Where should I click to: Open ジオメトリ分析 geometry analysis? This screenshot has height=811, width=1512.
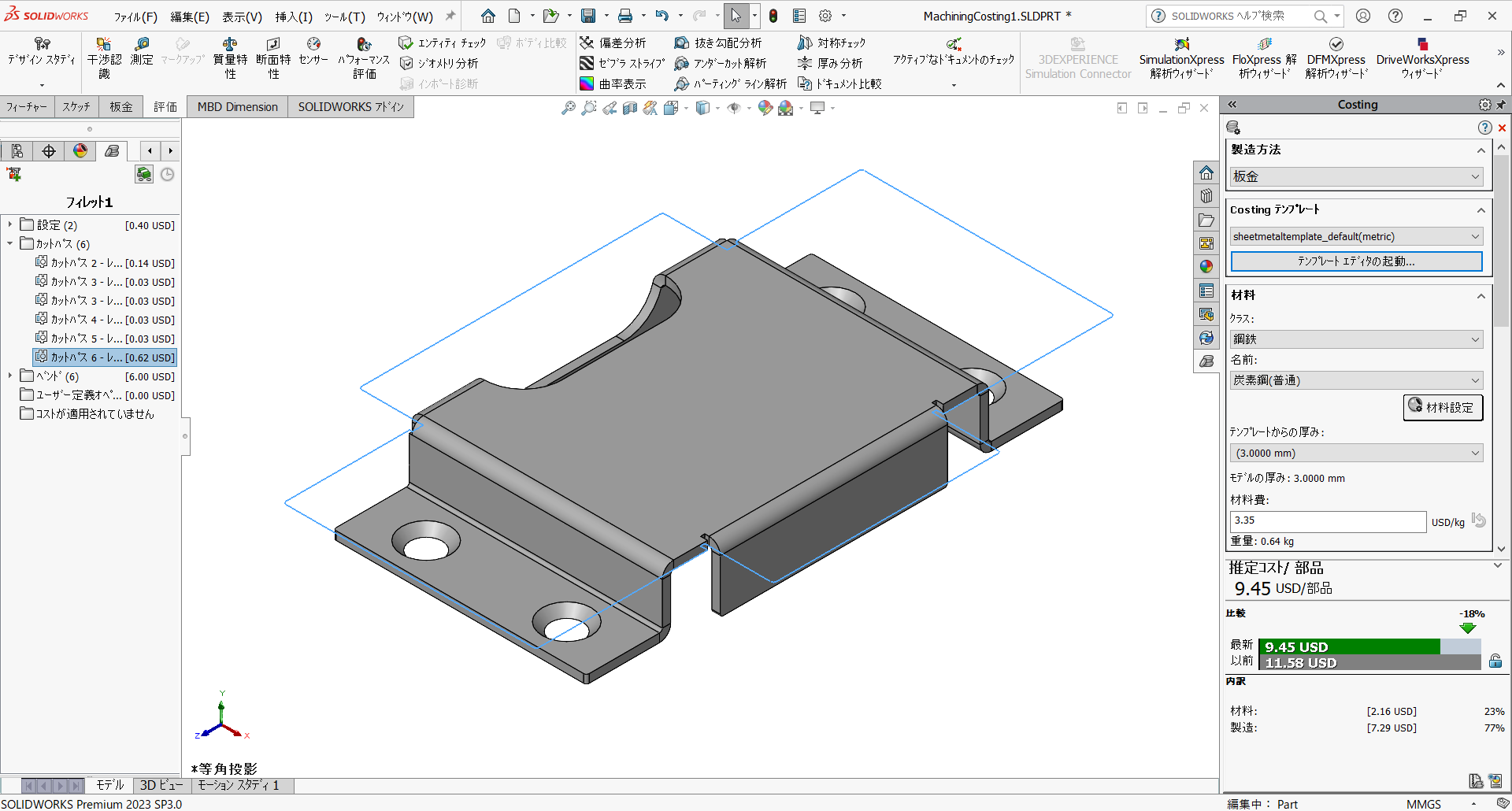pos(439,63)
